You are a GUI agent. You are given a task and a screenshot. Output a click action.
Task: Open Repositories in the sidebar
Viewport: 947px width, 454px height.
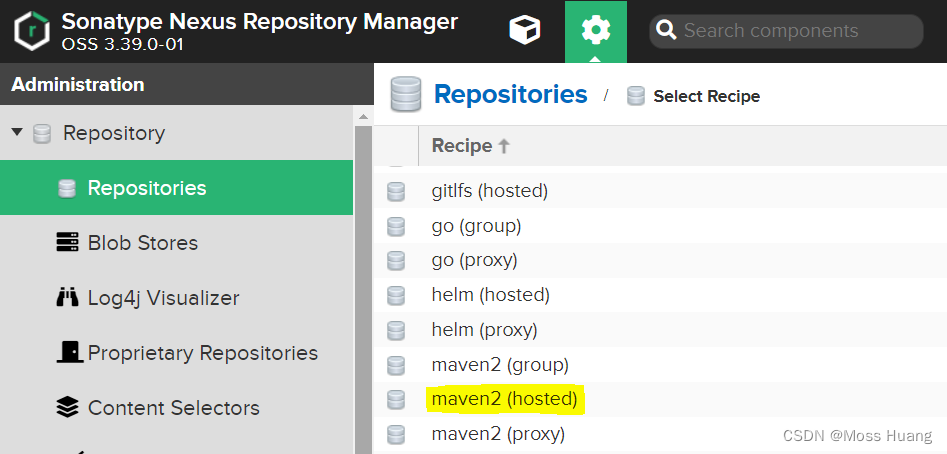coord(176,188)
